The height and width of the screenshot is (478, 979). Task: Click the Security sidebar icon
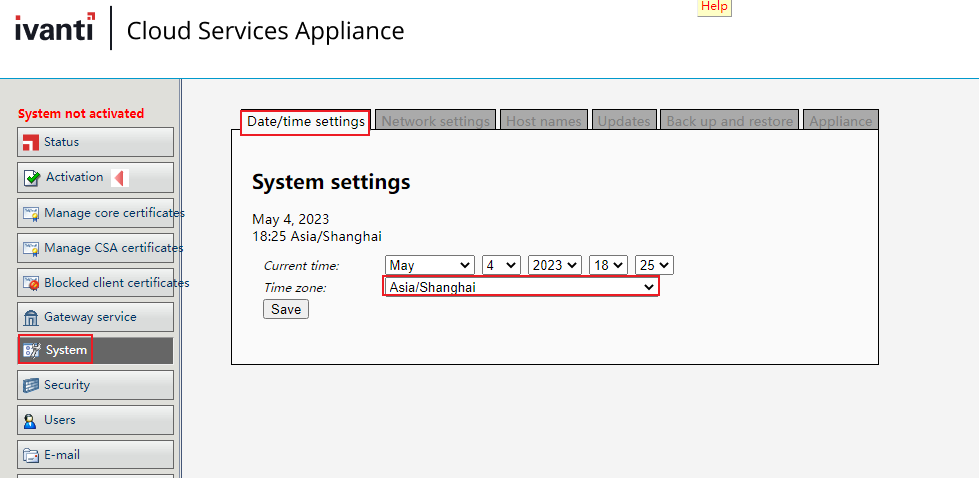(30, 385)
